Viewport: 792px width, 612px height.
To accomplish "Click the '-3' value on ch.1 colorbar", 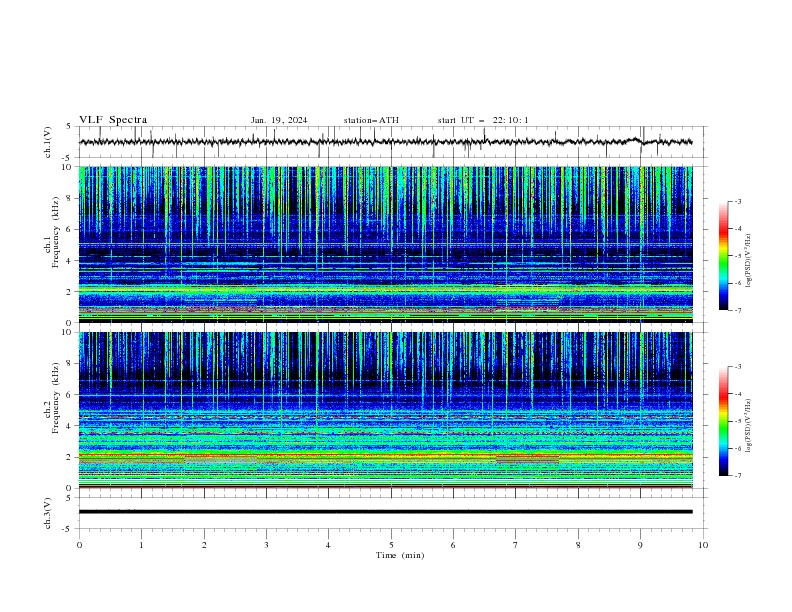I will click(737, 201).
